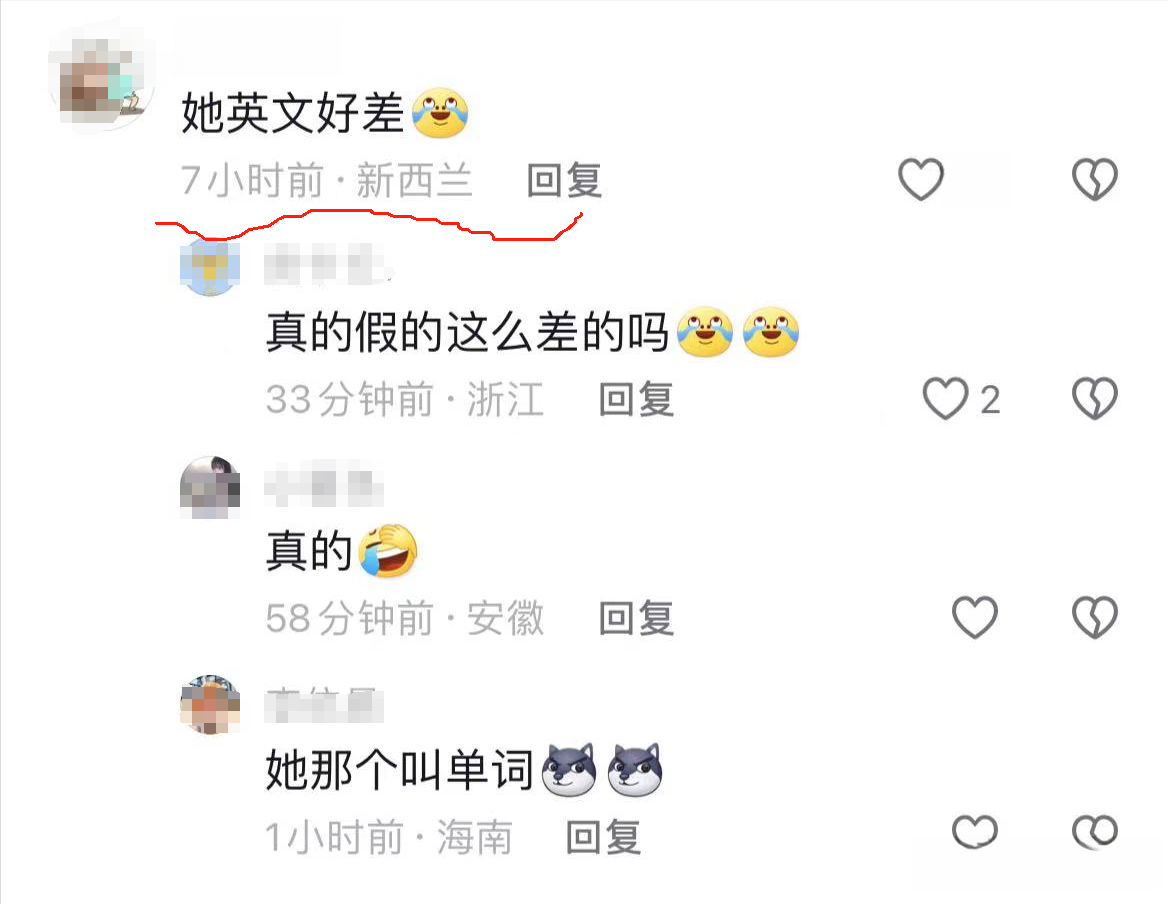Open avatar of the 安徽 replier
1168x904 pixels.
210,487
